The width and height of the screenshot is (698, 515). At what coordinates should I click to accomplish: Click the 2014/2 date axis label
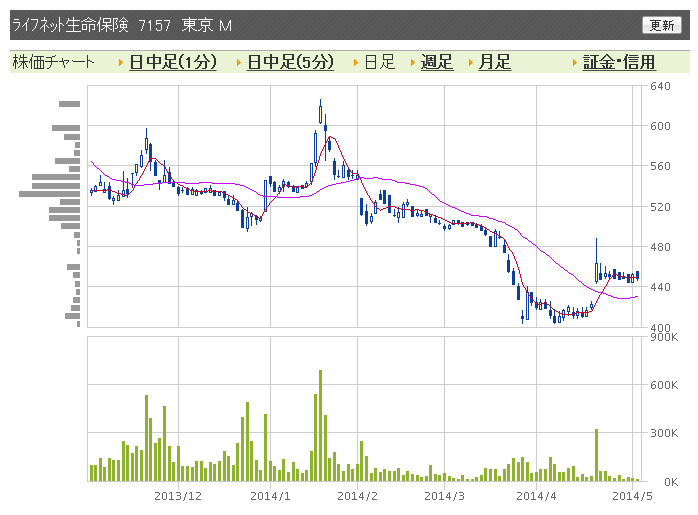[357, 496]
